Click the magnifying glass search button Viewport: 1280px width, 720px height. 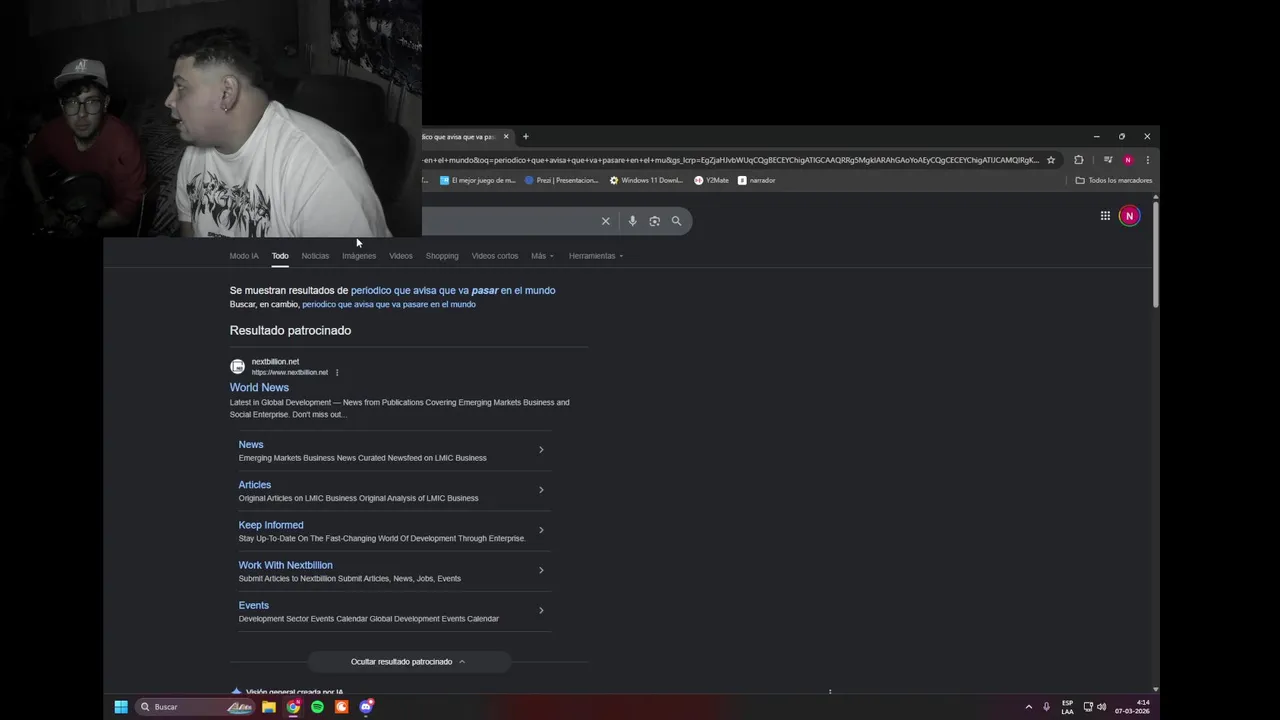(x=676, y=221)
